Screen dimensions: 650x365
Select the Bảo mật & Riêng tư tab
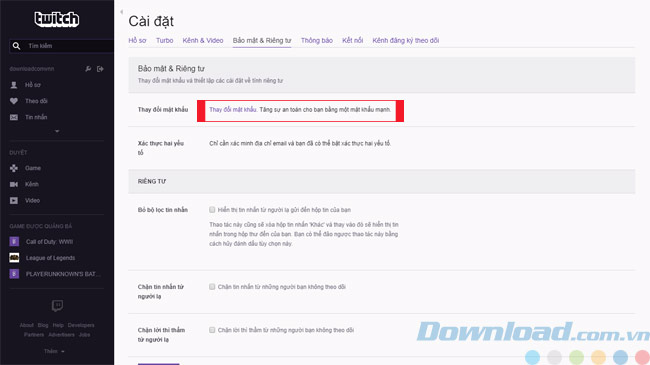[262, 40]
